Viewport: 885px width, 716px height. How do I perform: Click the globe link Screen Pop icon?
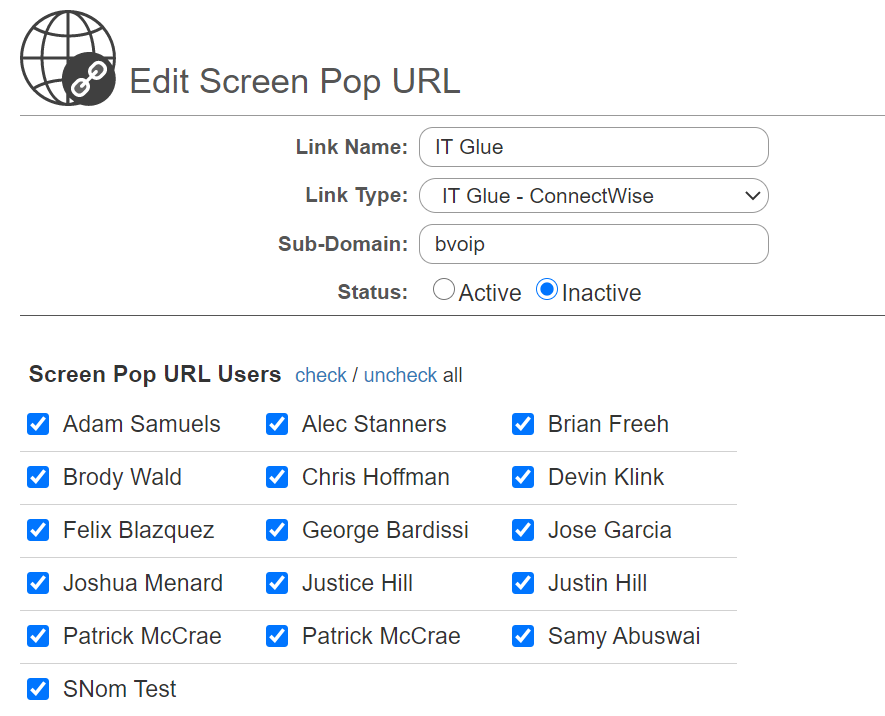68,58
